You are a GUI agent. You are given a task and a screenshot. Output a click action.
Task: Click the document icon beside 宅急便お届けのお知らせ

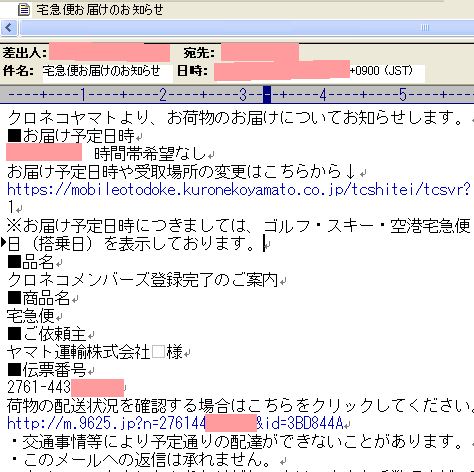tap(24, 9)
